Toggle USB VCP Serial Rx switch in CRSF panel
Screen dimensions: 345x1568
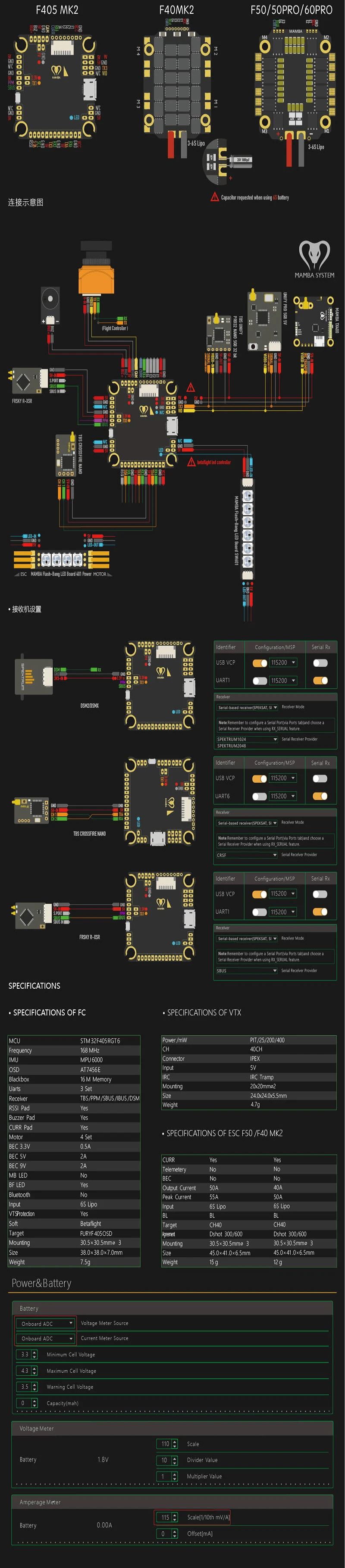[320, 778]
